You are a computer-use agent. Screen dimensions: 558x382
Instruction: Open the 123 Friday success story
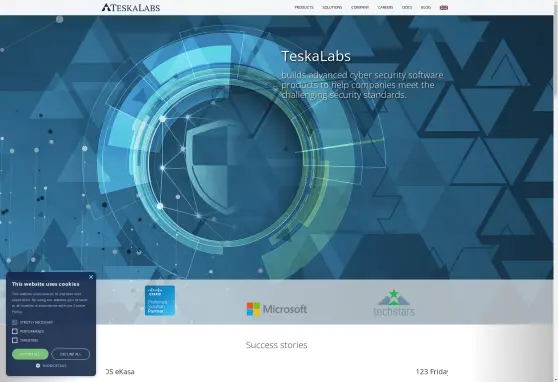[x=432, y=372]
